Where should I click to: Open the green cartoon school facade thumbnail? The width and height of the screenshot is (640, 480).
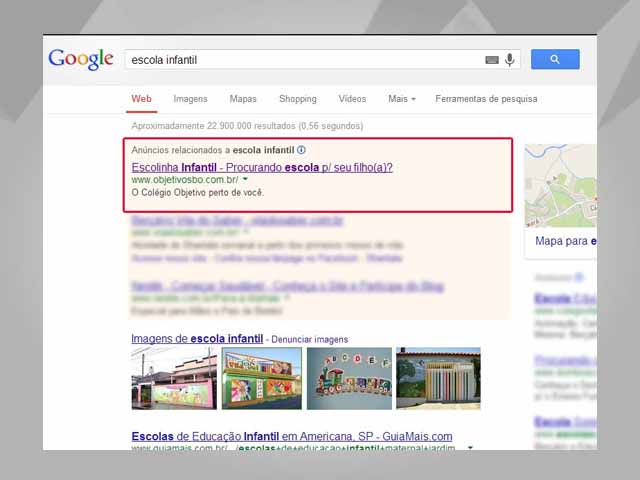262,378
